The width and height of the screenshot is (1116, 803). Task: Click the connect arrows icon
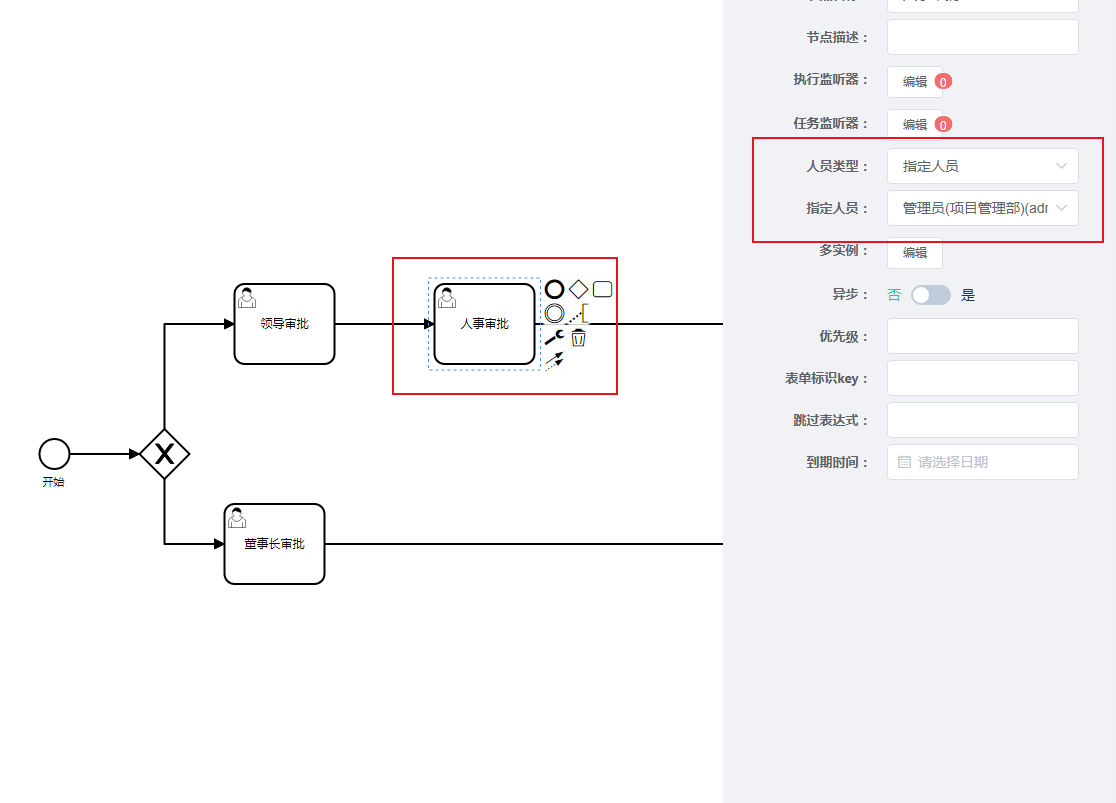point(554,360)
